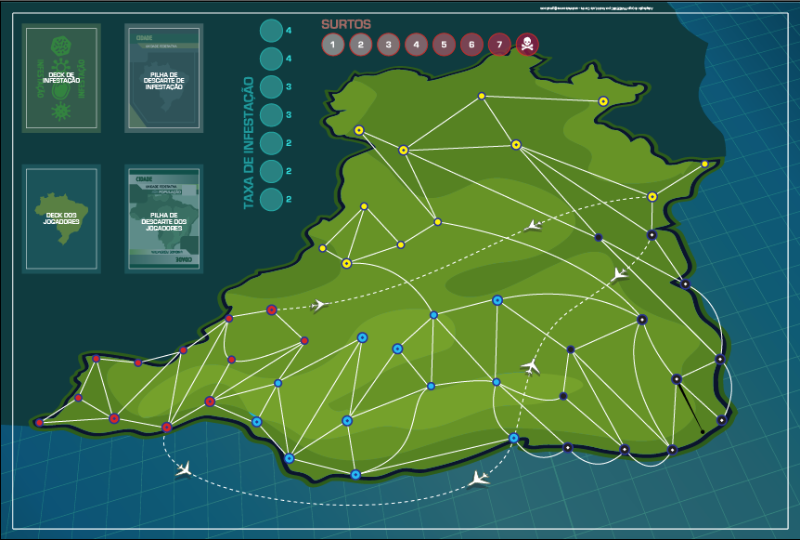Click the skull outbreak marker

point(527,44)
